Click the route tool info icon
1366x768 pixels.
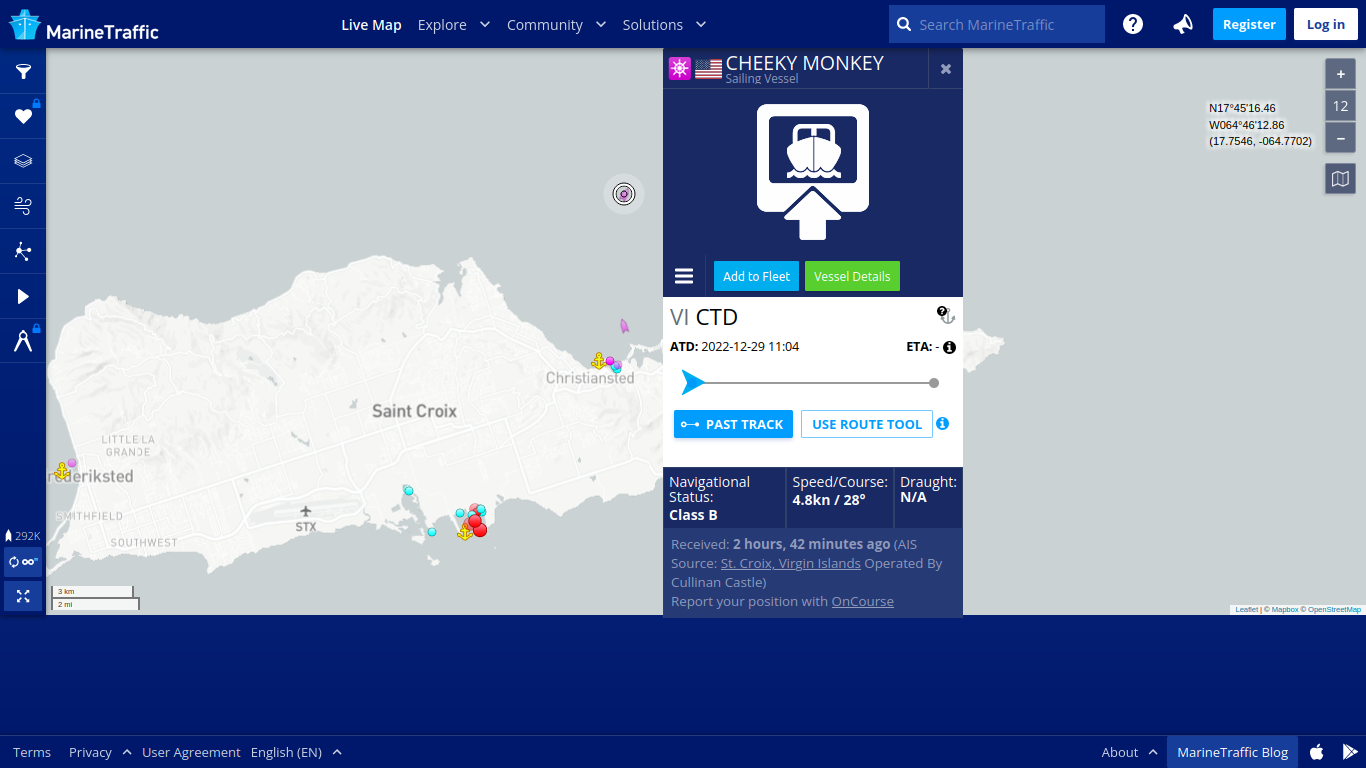pos(942,424)
